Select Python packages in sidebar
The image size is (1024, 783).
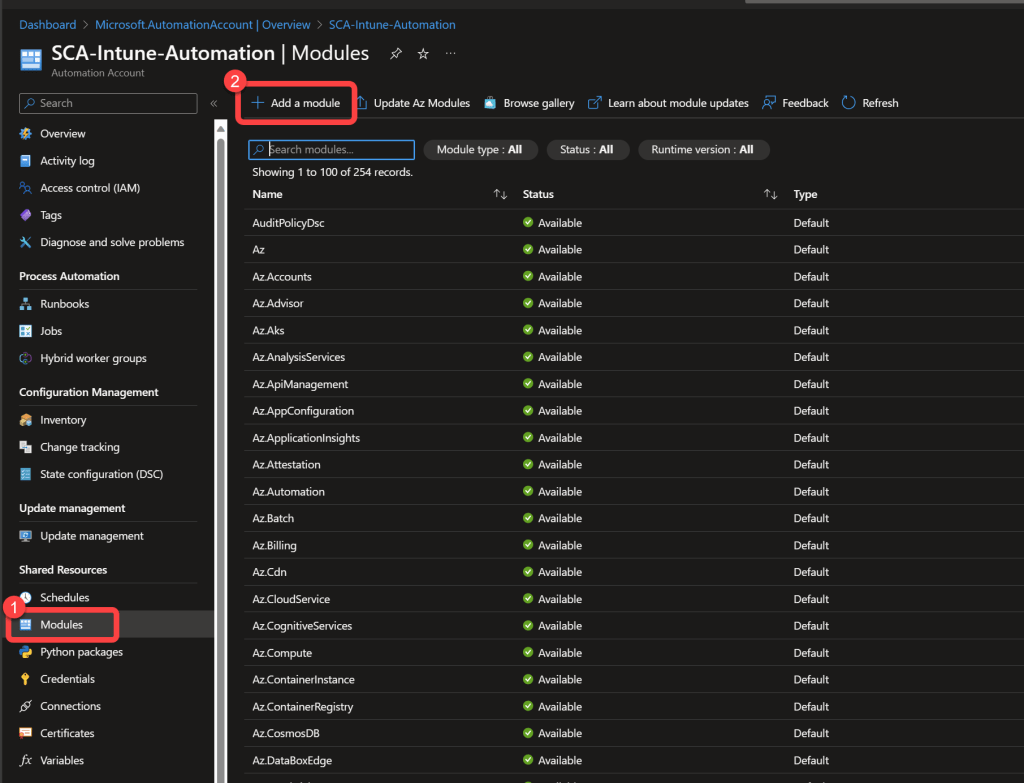click(x=81, y=652)
